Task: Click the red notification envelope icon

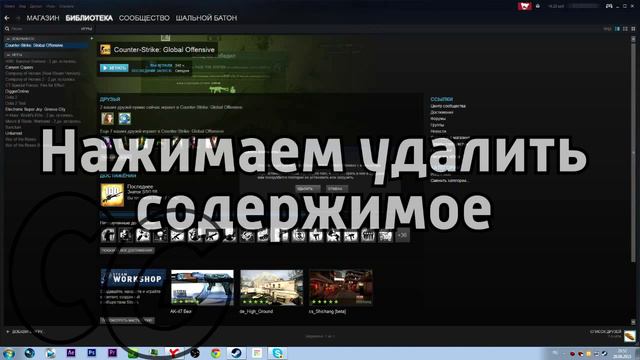Action: (x=524, y=6)
